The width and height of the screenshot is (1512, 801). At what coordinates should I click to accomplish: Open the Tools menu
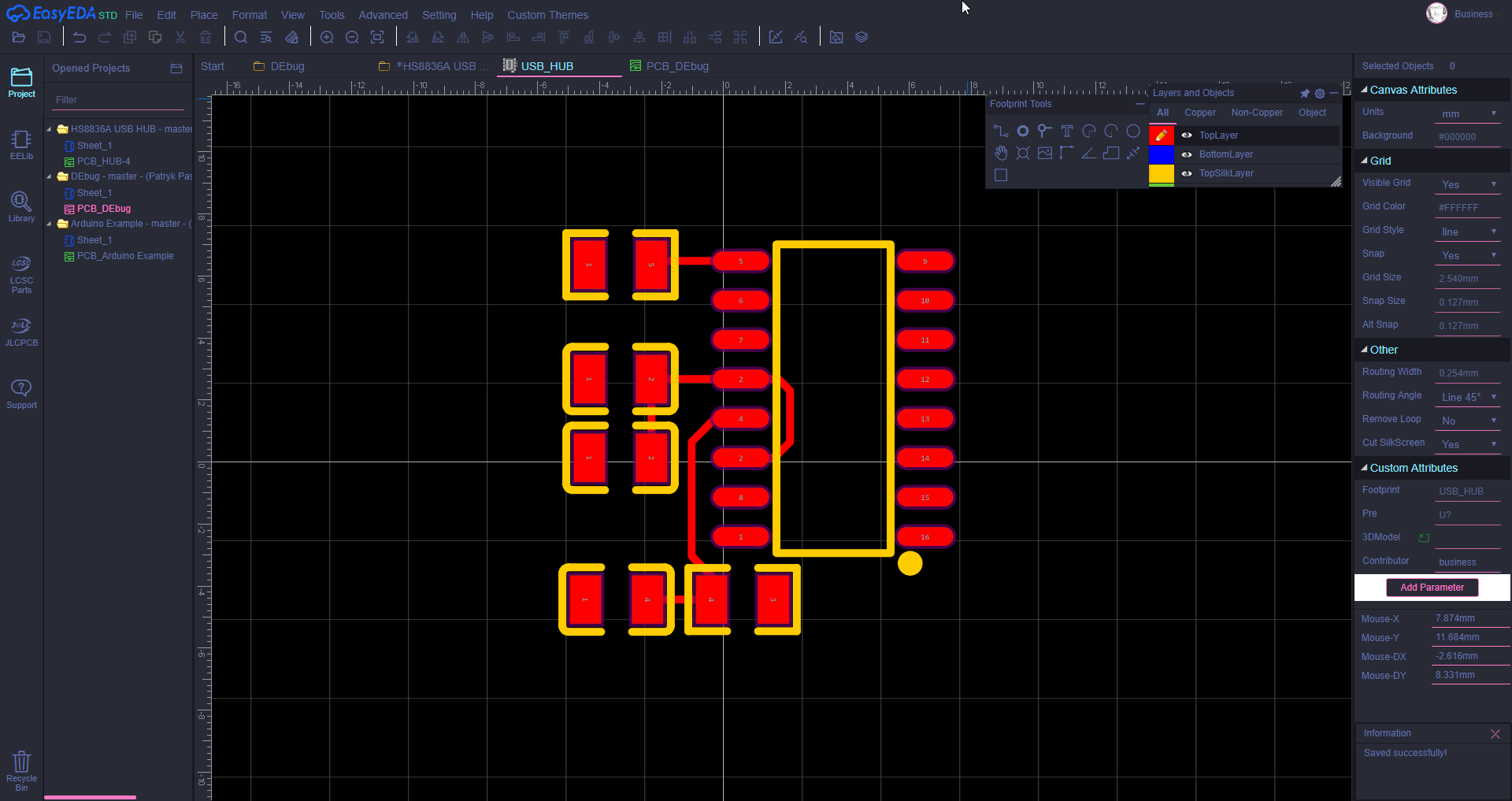pos(332,15)
